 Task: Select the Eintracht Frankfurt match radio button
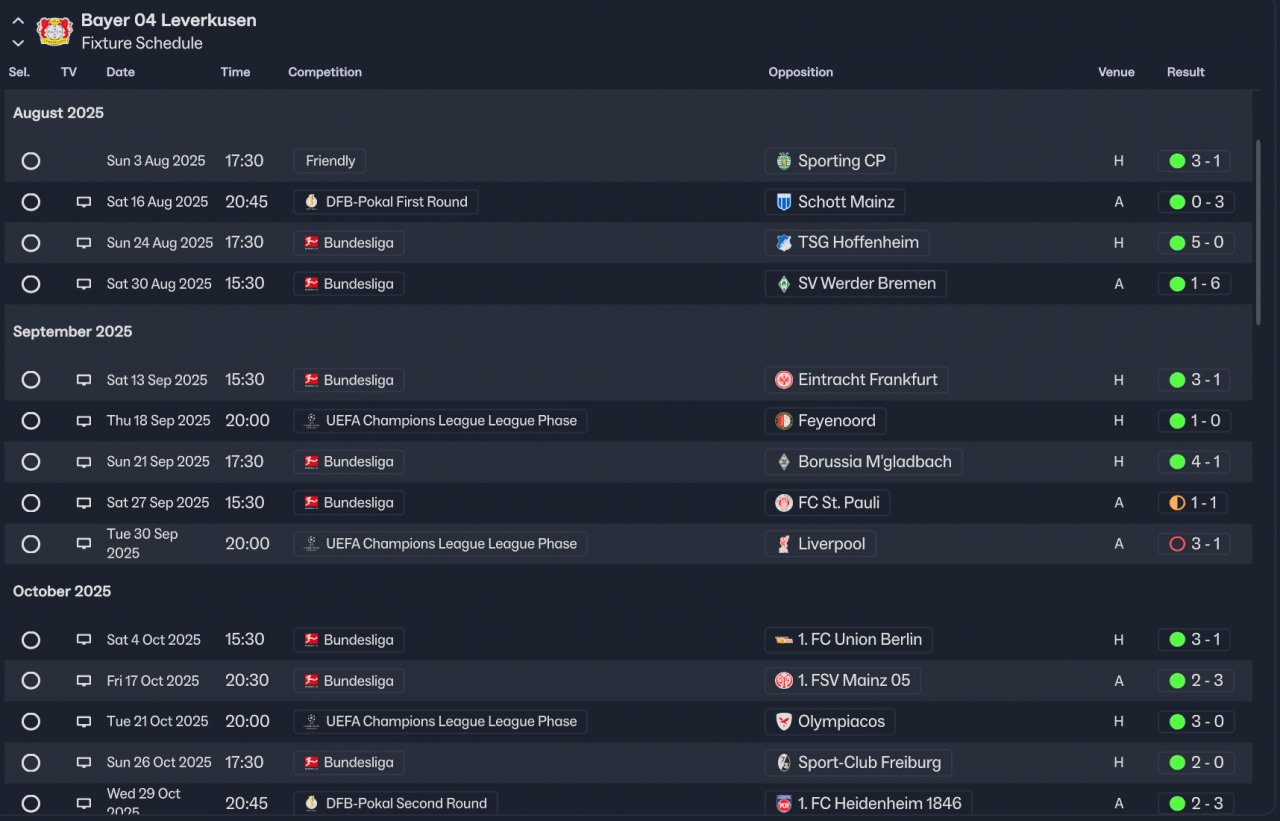(31, 380)
